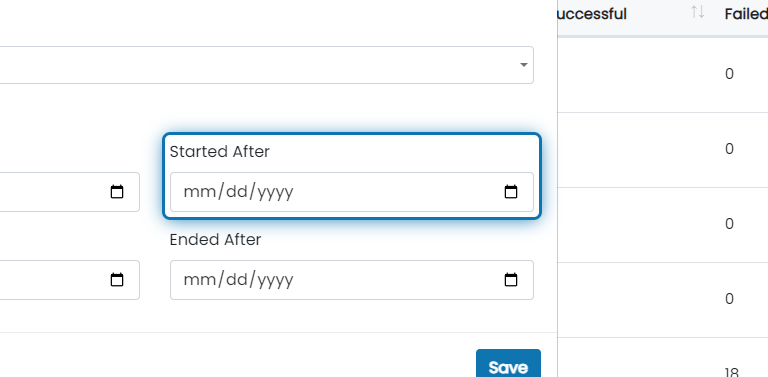Click the Started After label

coord(219,152)
